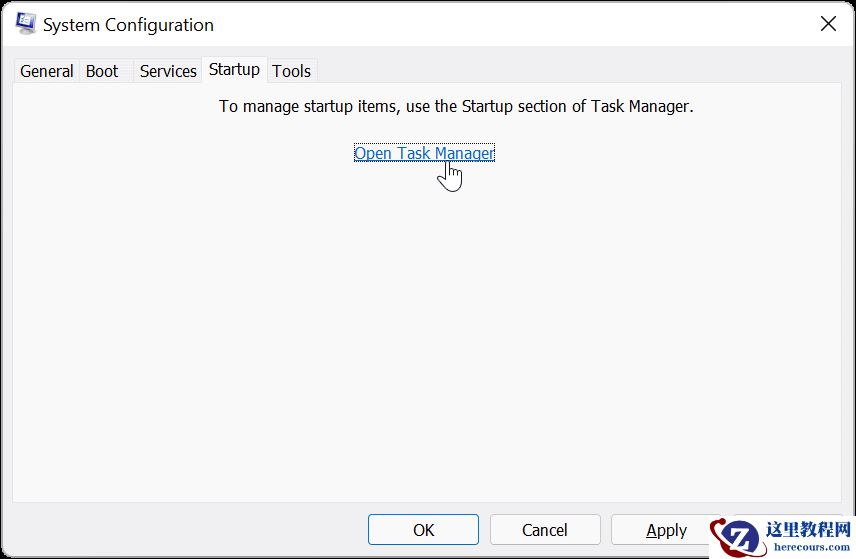Open the Boot tab
The image size is (856, 559).
102,71
